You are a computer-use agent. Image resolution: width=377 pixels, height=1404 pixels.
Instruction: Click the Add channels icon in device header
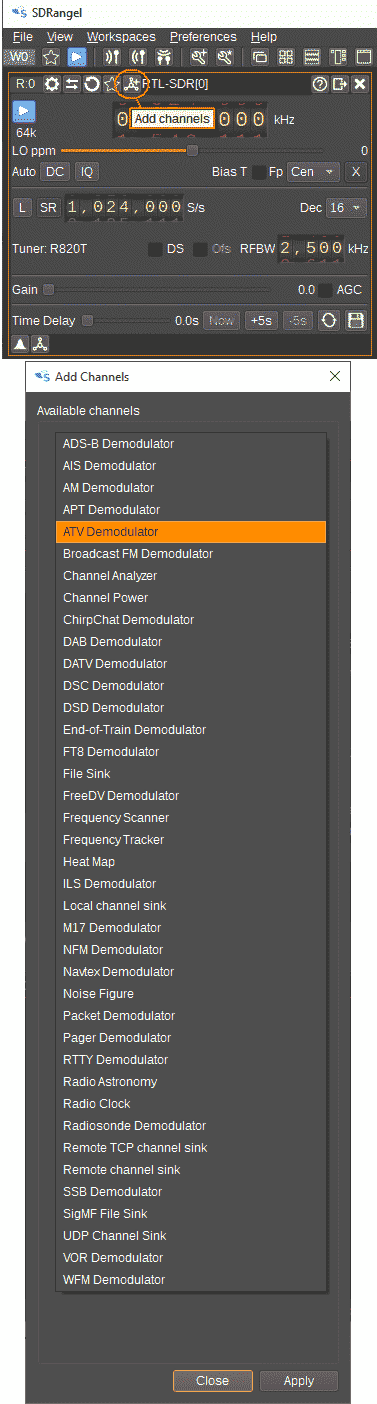click(x=131, y=84)
